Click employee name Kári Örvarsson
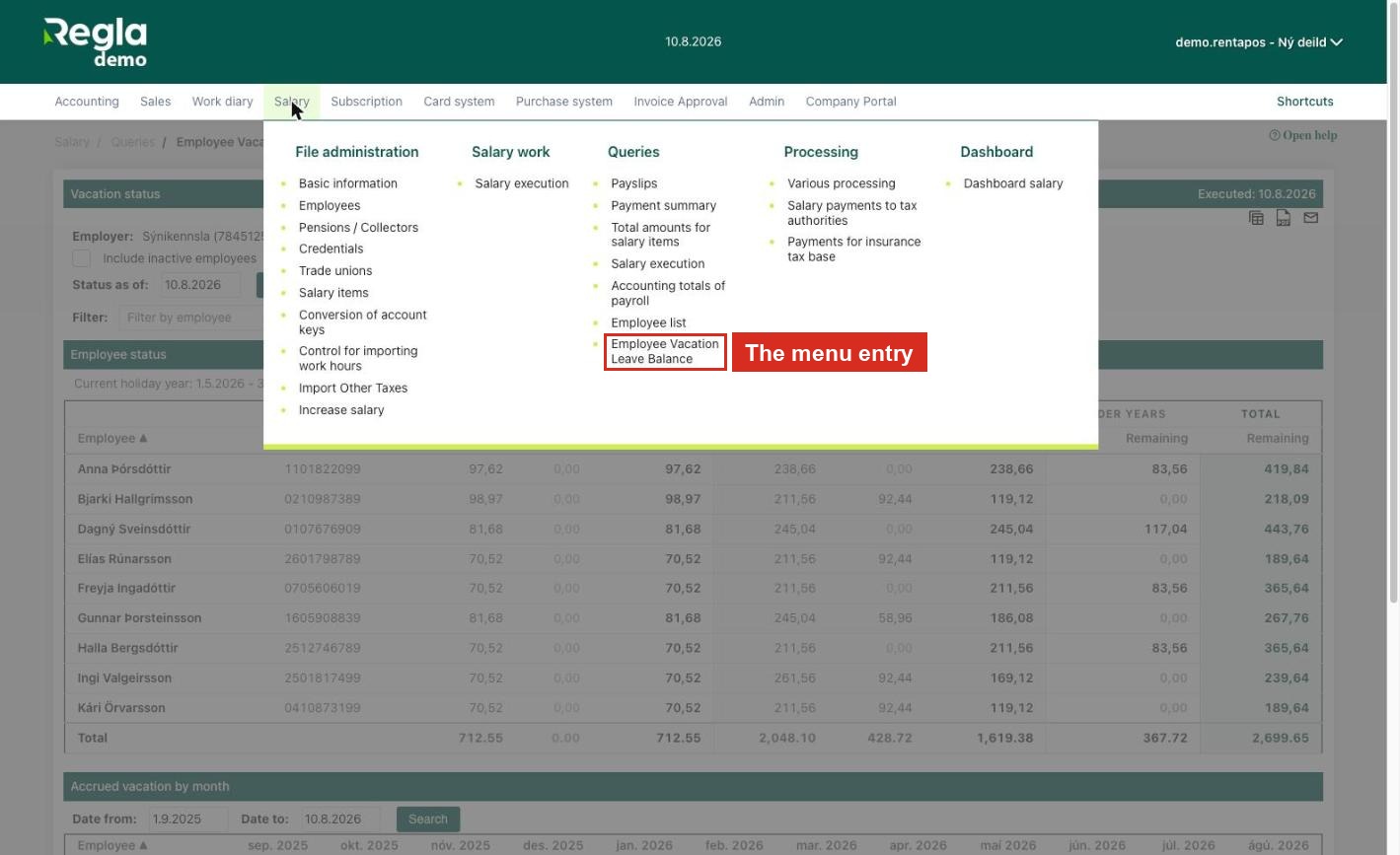This screenshot has height=855, width=1400. tap(121, 708)
